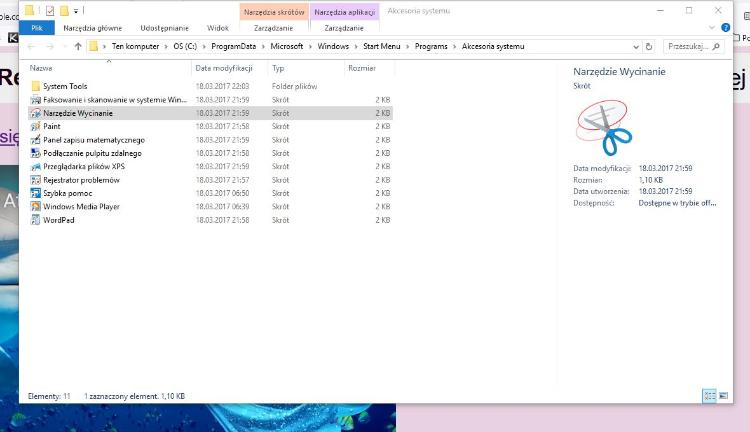Select the WordPad shortcut icon
750x432 pixels.
tap(36, 220)
